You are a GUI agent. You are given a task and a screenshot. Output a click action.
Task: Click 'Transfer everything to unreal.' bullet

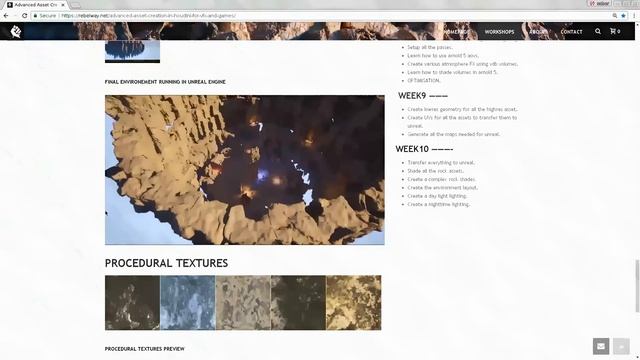click(441, 162)
